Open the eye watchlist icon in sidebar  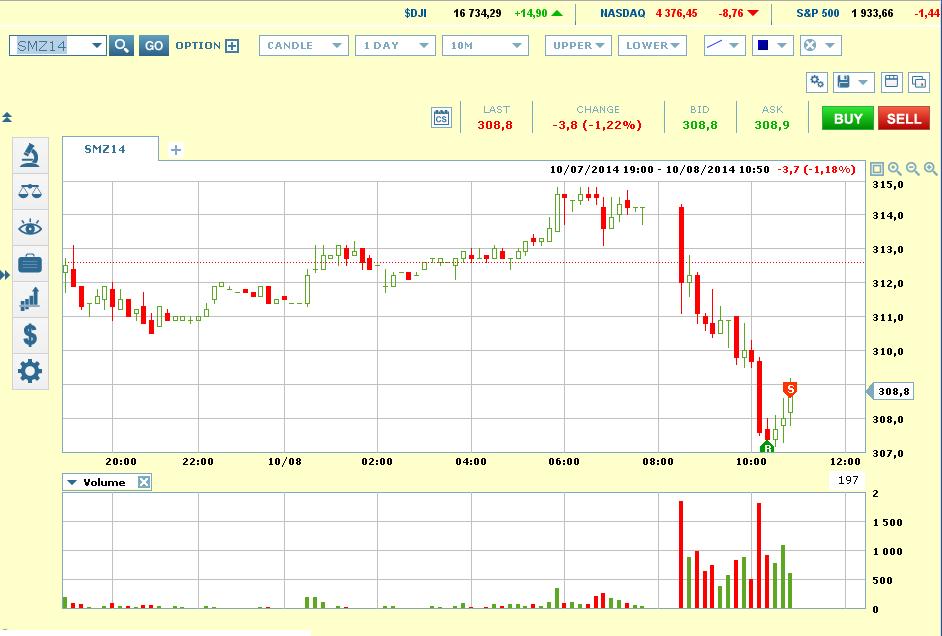pos(30,228)
